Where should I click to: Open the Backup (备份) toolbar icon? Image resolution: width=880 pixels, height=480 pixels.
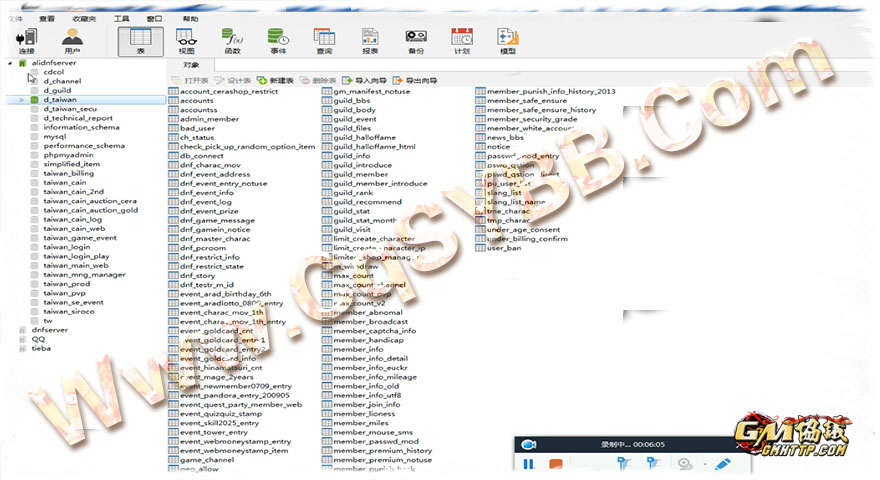pyautogui.click(x=416, y=41)
